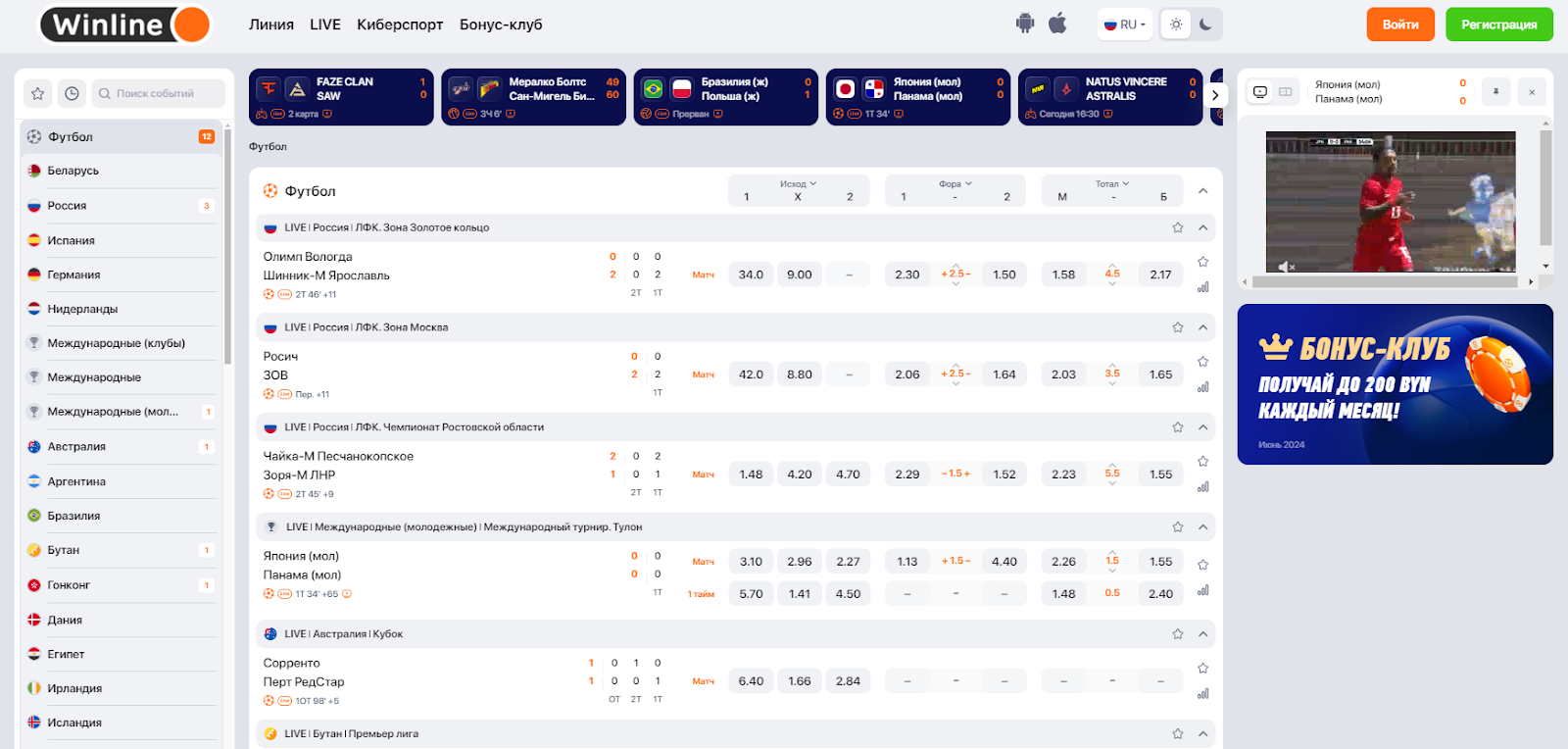Favorite the ЛФК Зона Москва league
Viewport: 1568px width, 749px height.
[1178, 327]
